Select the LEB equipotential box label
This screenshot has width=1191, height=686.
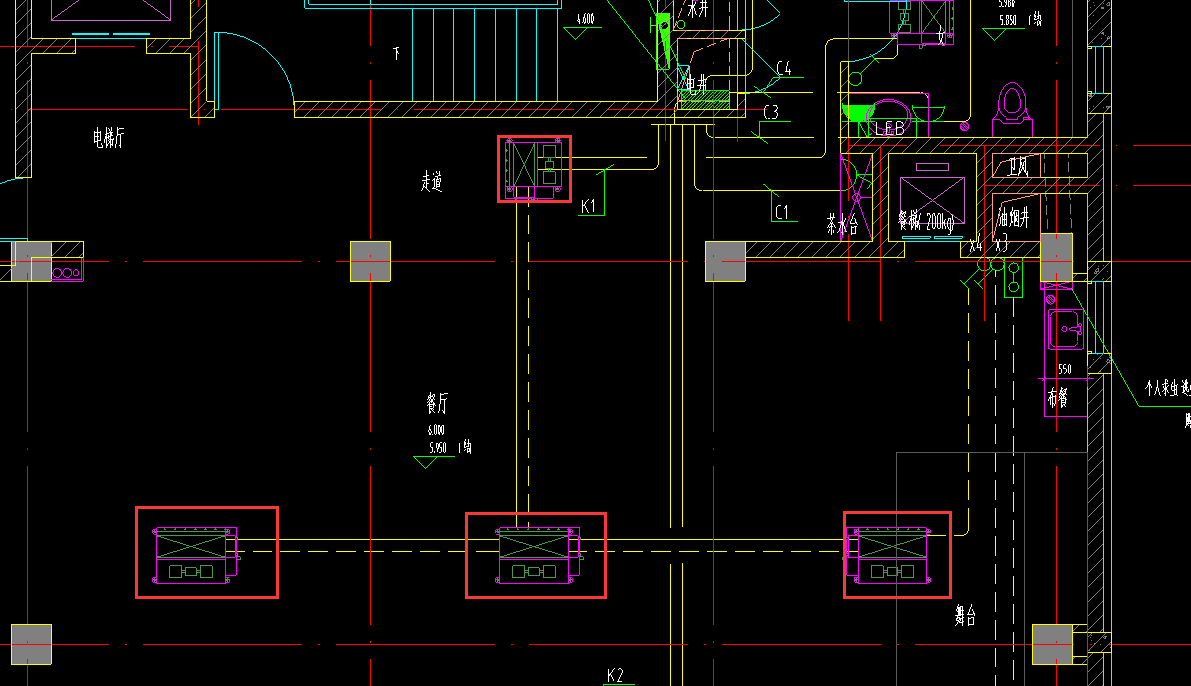(x=889, y=128)
